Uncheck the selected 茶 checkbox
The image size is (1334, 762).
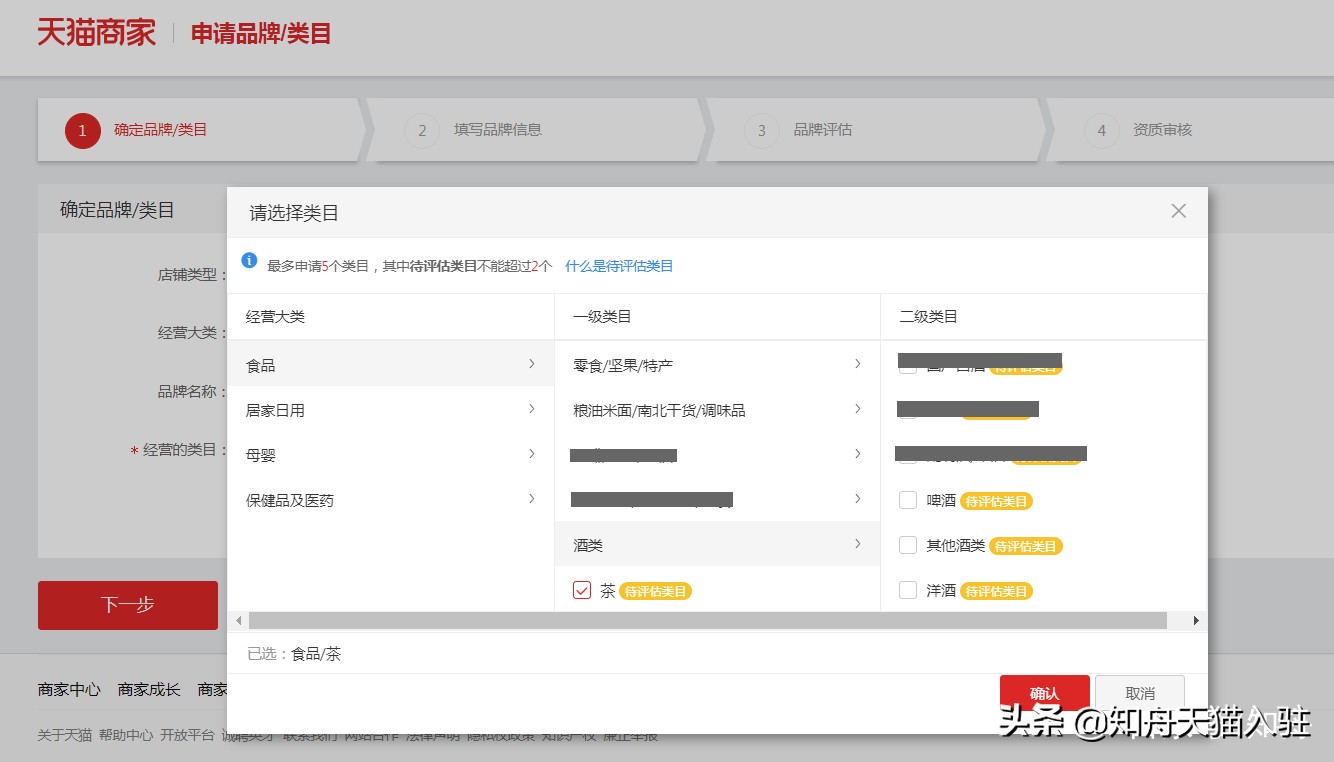[582, 590]
